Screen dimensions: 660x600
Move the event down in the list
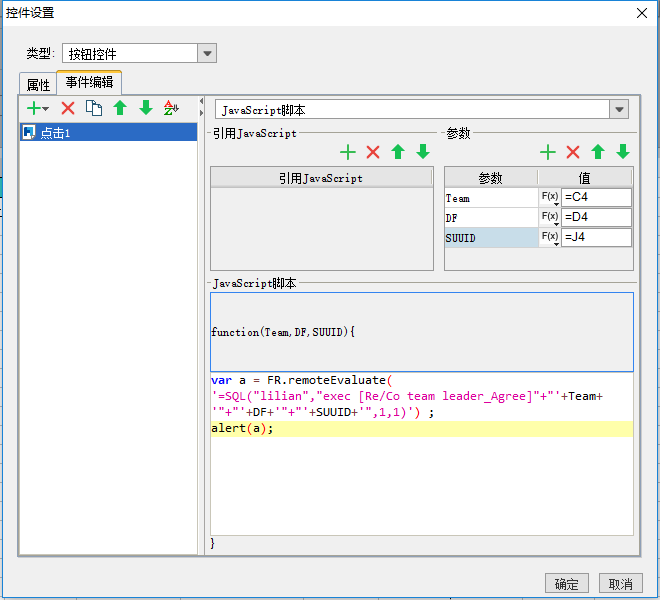click(x=146, y=108)
